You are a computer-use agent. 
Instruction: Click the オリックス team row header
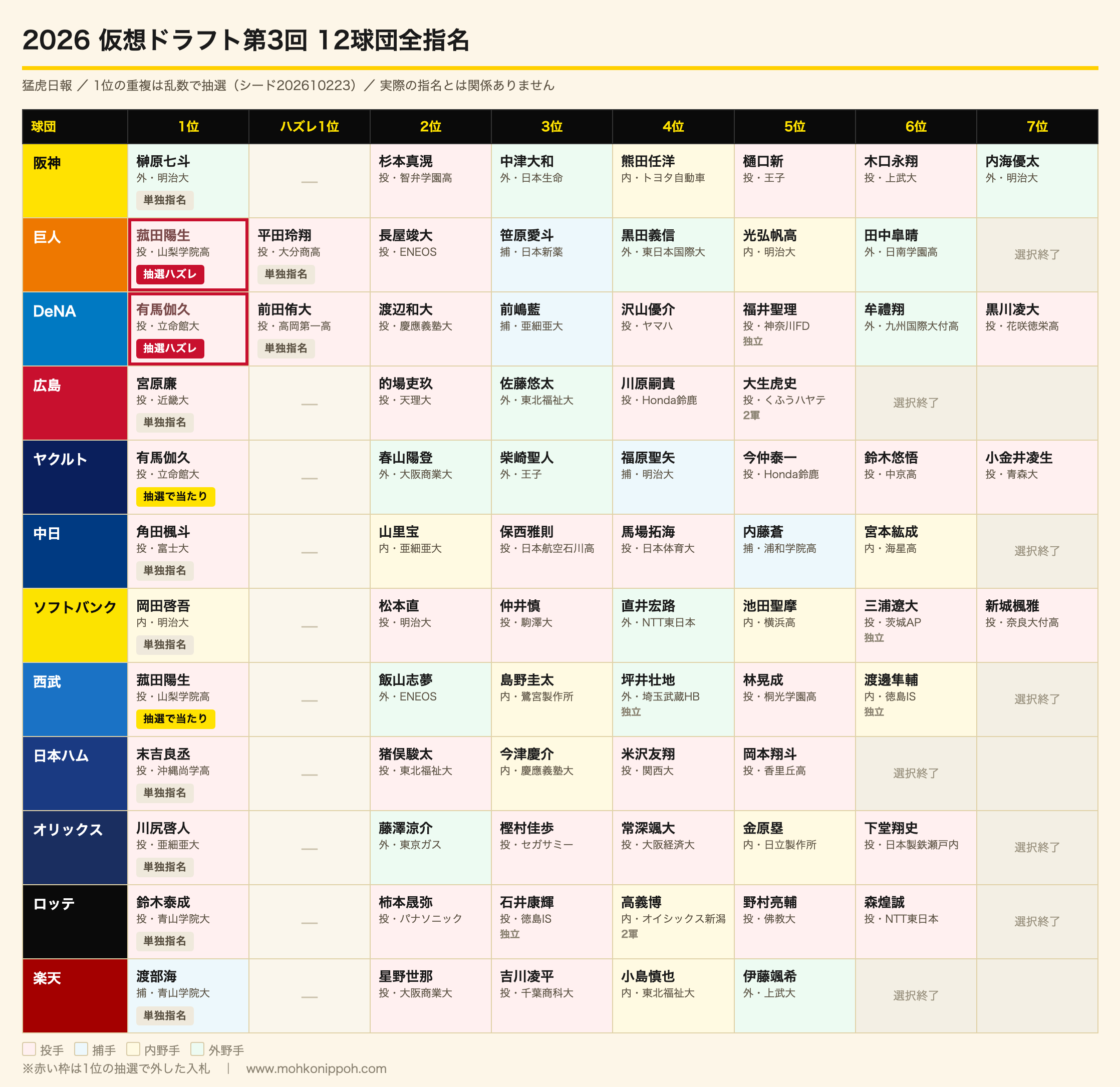pos(75,847)
